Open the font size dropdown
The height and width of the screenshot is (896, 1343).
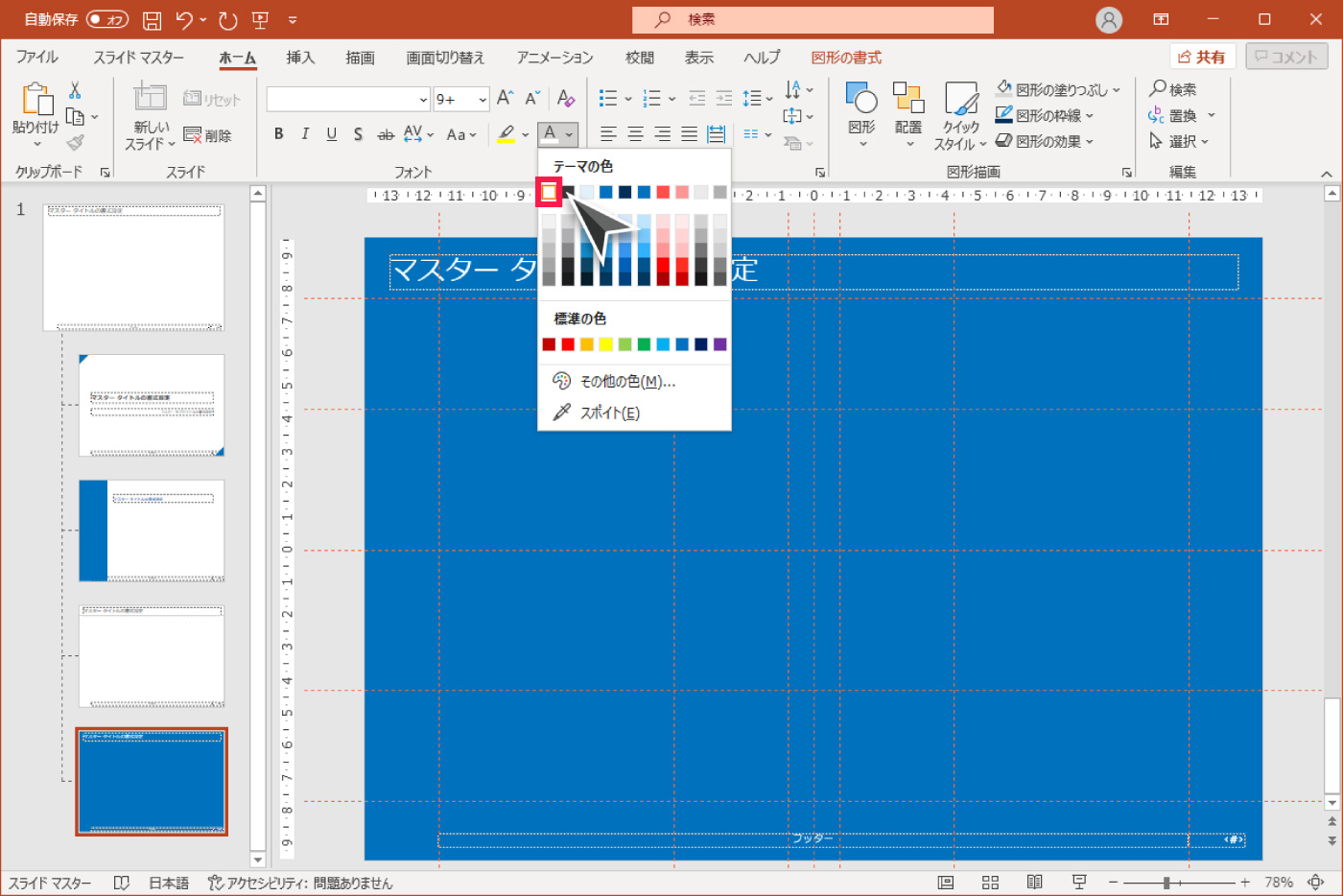click(x=483, y=99)
